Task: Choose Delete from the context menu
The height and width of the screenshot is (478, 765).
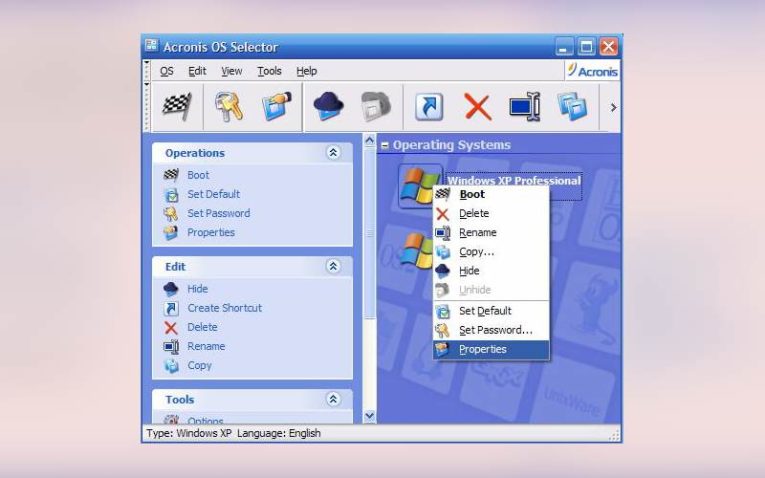Action: tap(491, 214)
